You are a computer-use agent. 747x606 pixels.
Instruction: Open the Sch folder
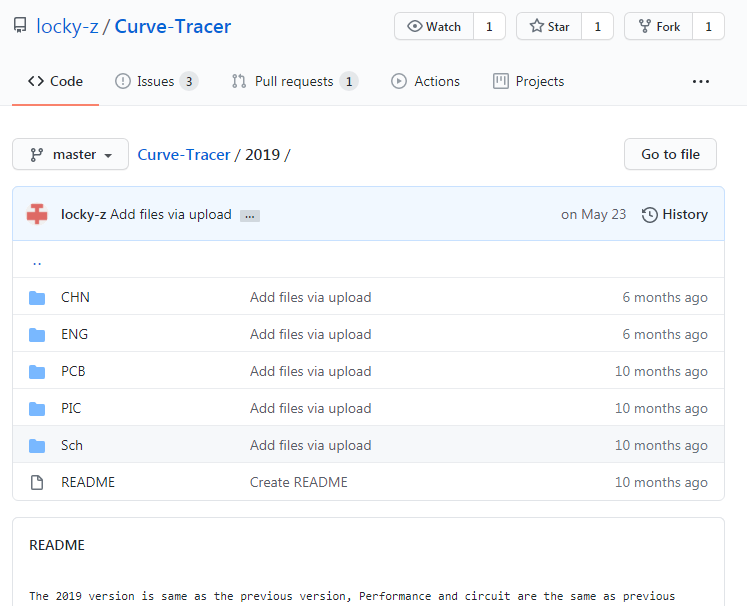click(x=72, y=445)
